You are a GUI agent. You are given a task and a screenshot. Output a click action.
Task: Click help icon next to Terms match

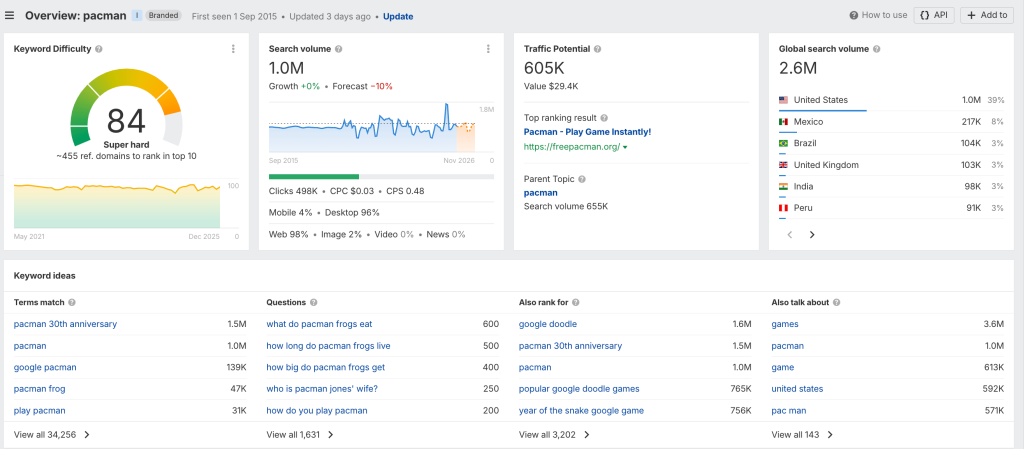[x=72, y=303]
